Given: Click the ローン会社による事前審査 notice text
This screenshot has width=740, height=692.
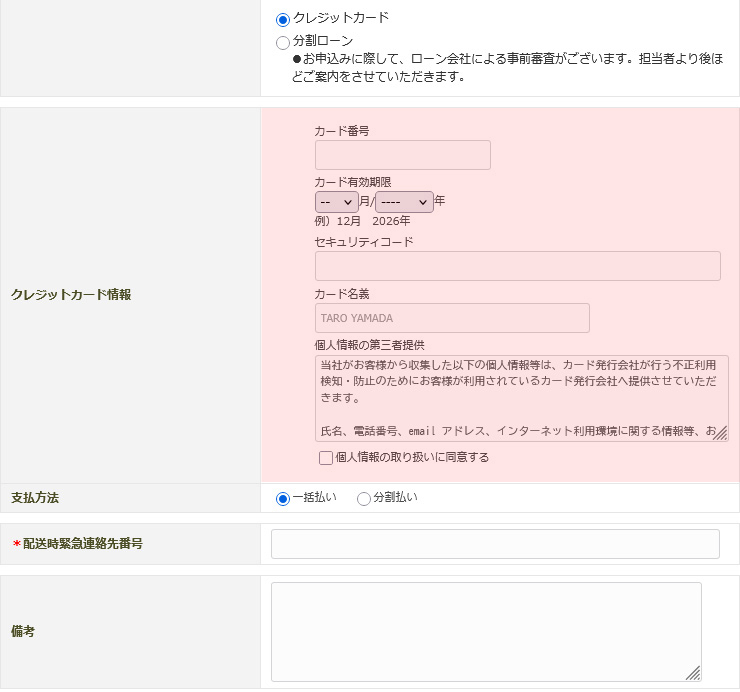Looking at the screenshot, I should (x=507, y=68).
